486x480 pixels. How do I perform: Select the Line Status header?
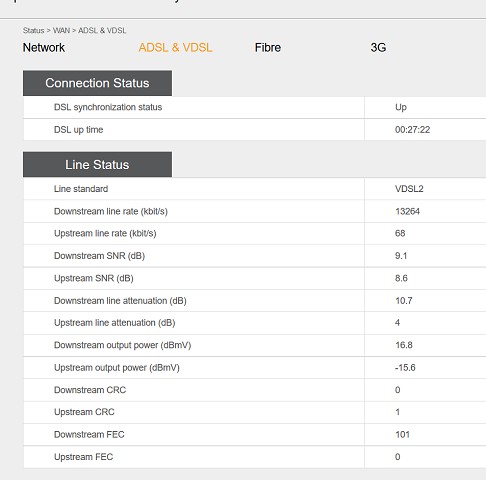97,165
